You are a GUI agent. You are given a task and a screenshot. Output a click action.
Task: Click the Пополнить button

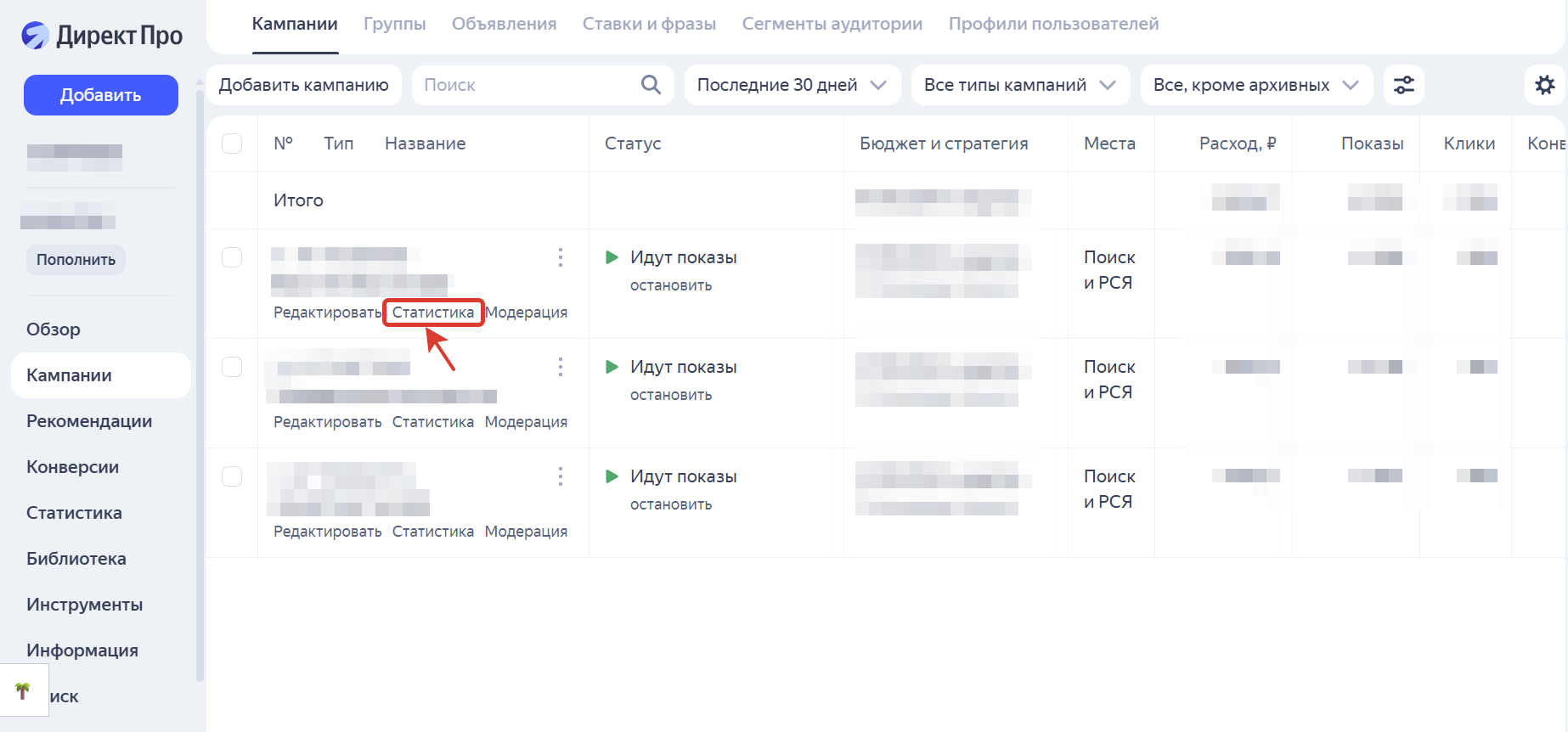[76, 260]
